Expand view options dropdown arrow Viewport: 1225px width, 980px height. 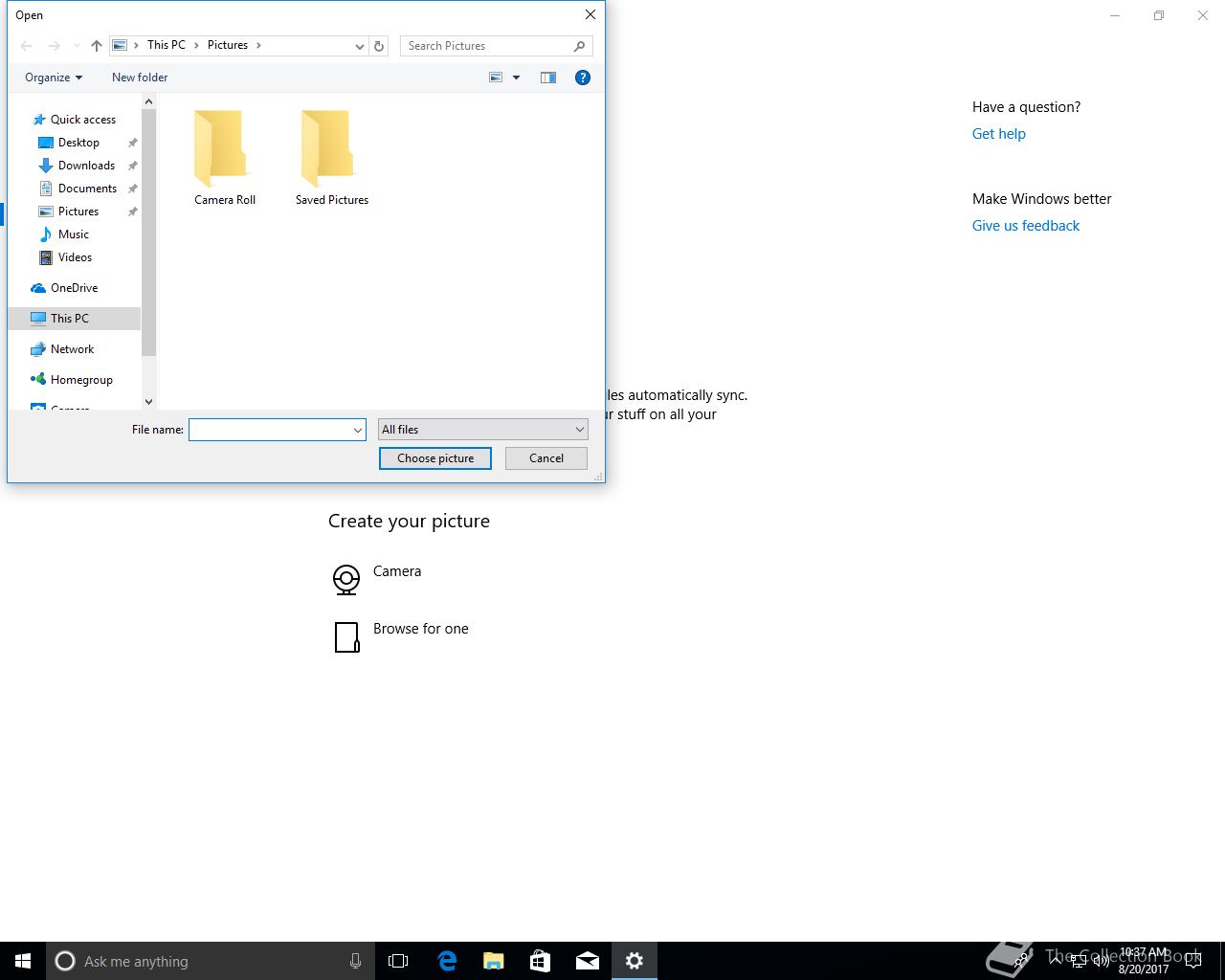pyautogui.click(x=516, y=78)
